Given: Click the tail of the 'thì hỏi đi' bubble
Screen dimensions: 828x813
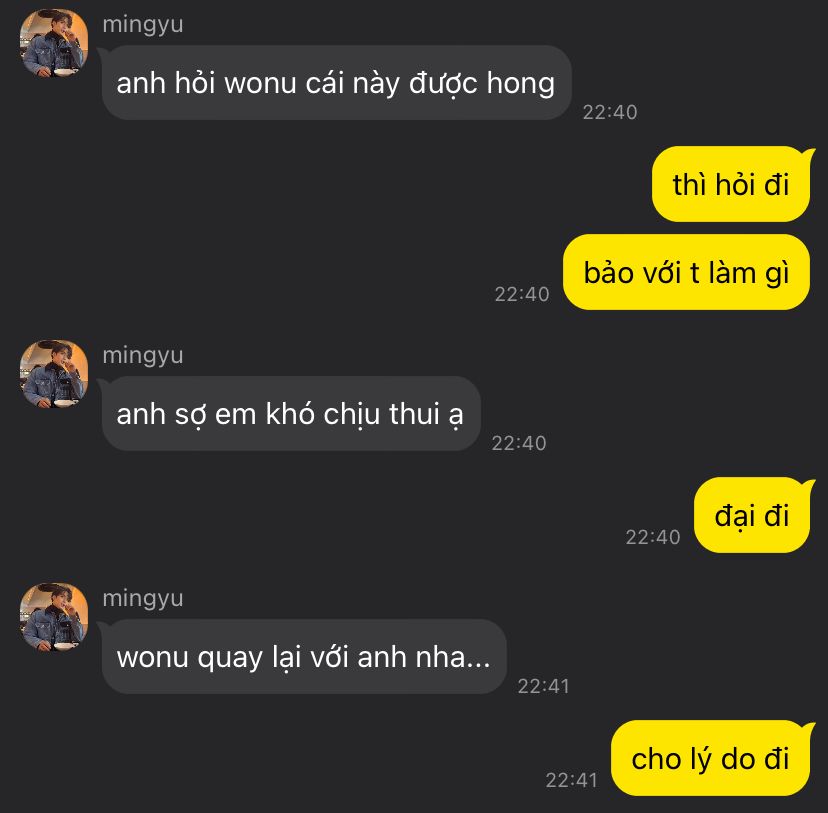Looking at the screenshot, I should tap(809, 155).
